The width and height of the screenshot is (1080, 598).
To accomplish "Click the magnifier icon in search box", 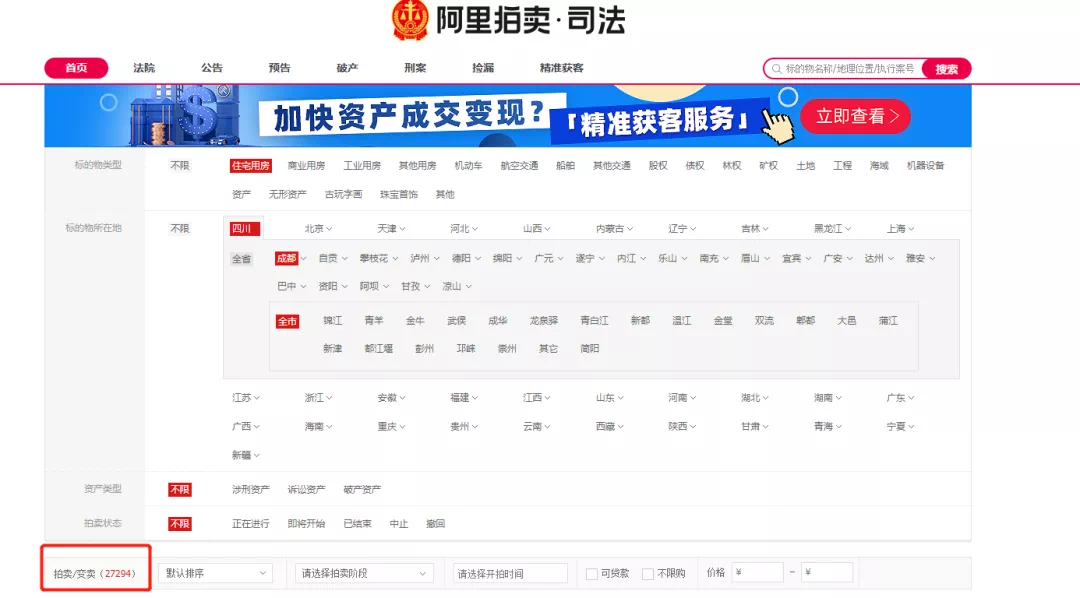I will tap(776, 69).
